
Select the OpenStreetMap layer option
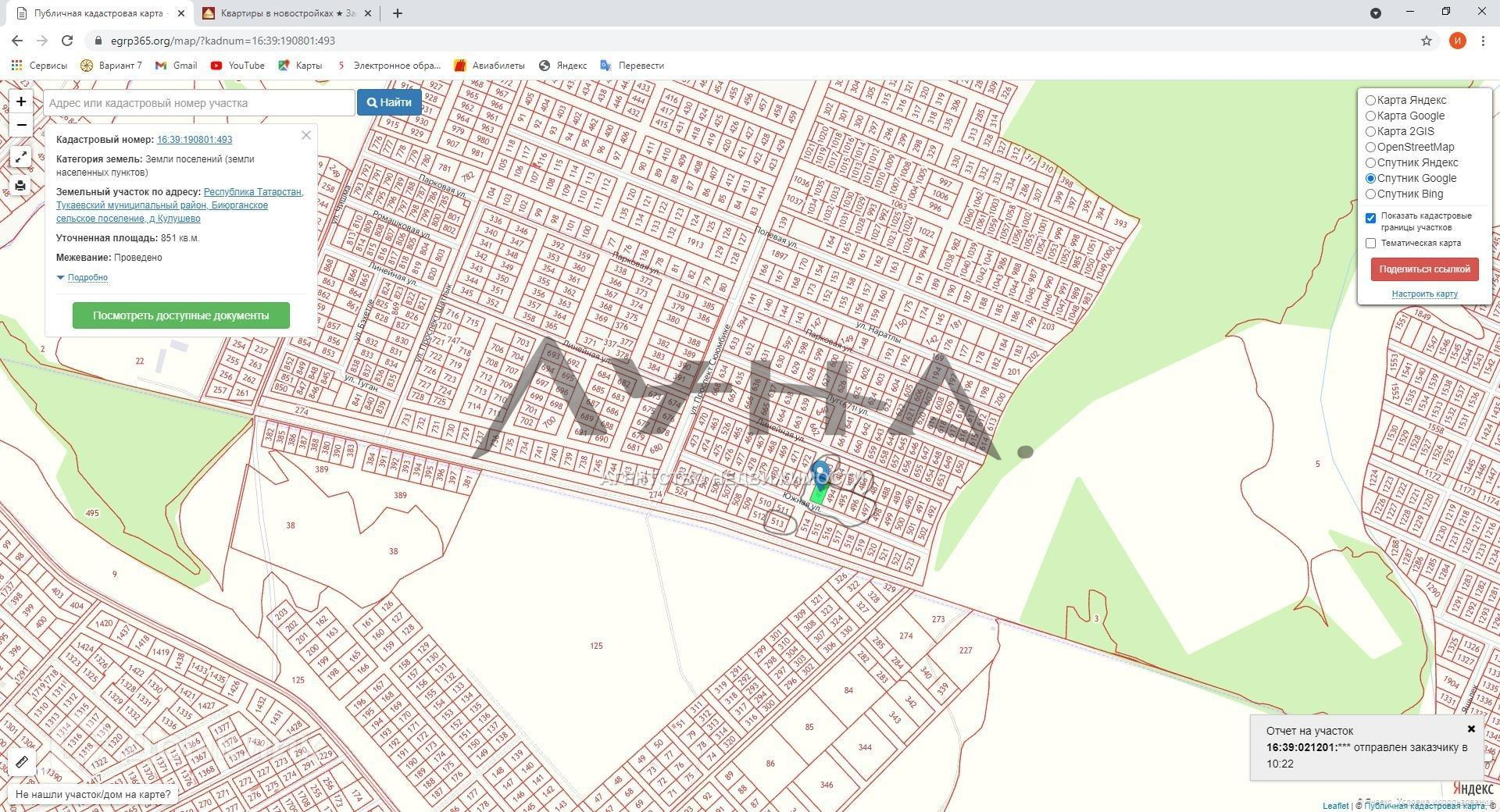[1370, 147]
